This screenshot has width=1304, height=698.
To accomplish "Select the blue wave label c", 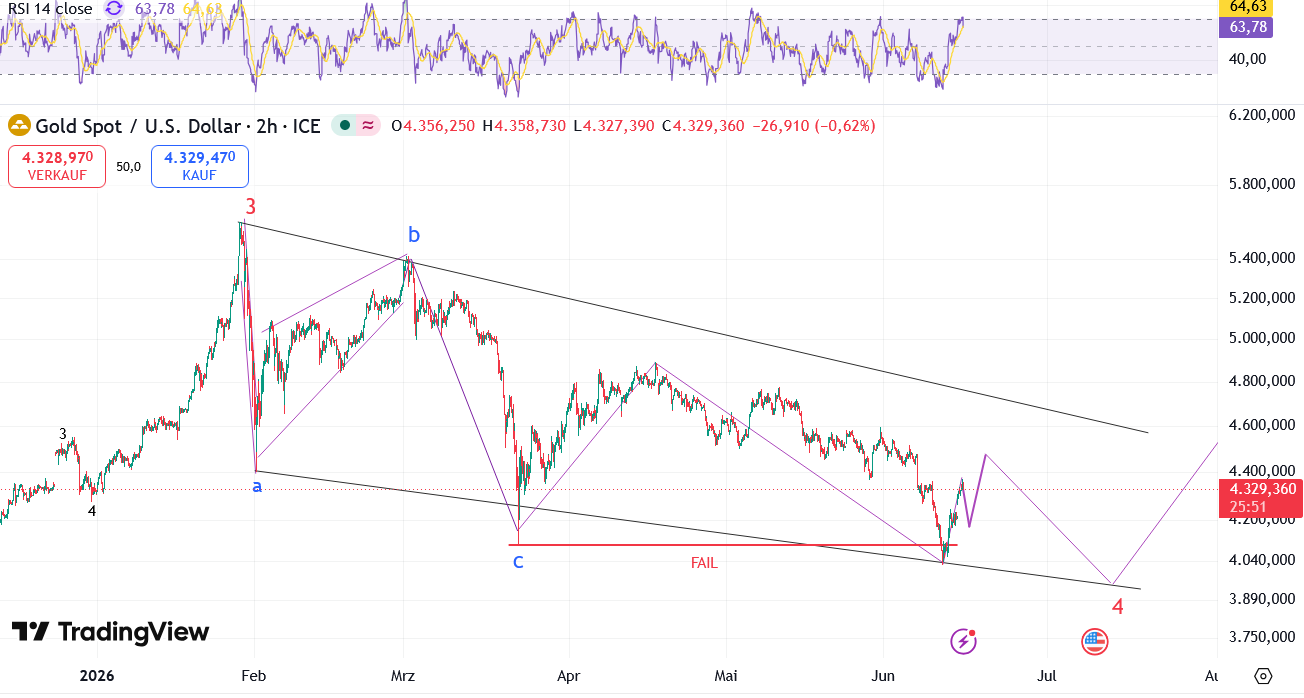I will click(518, 562).
